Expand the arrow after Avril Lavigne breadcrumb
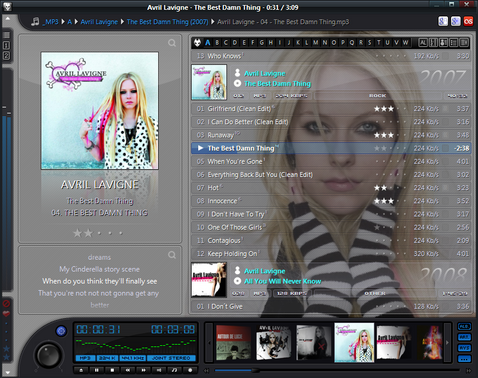The image size is (478, 378). pos(122,22)
